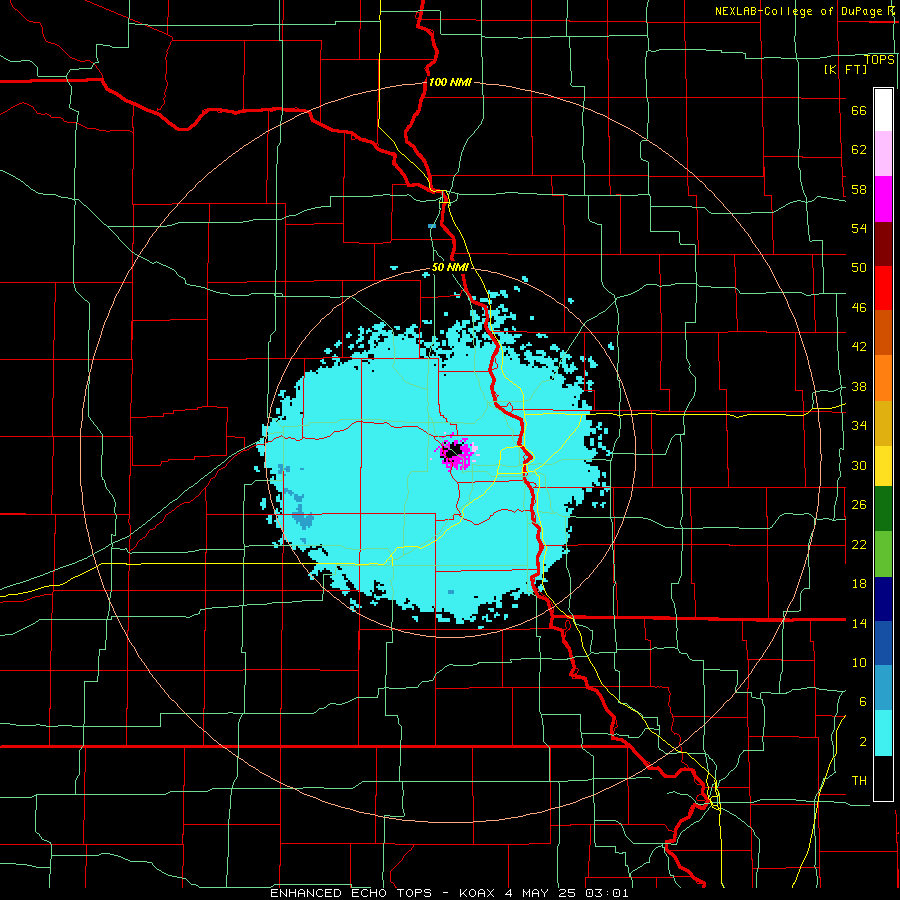The image size is (900, 900).
Task: Click the legend value 6
Action: [862, 701]
